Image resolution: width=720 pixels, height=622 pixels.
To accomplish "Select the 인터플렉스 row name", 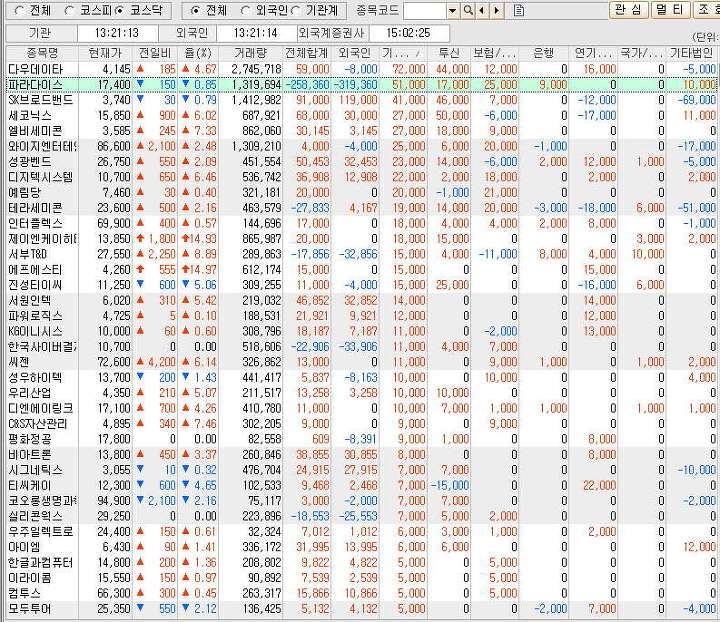I will [35, 224].
